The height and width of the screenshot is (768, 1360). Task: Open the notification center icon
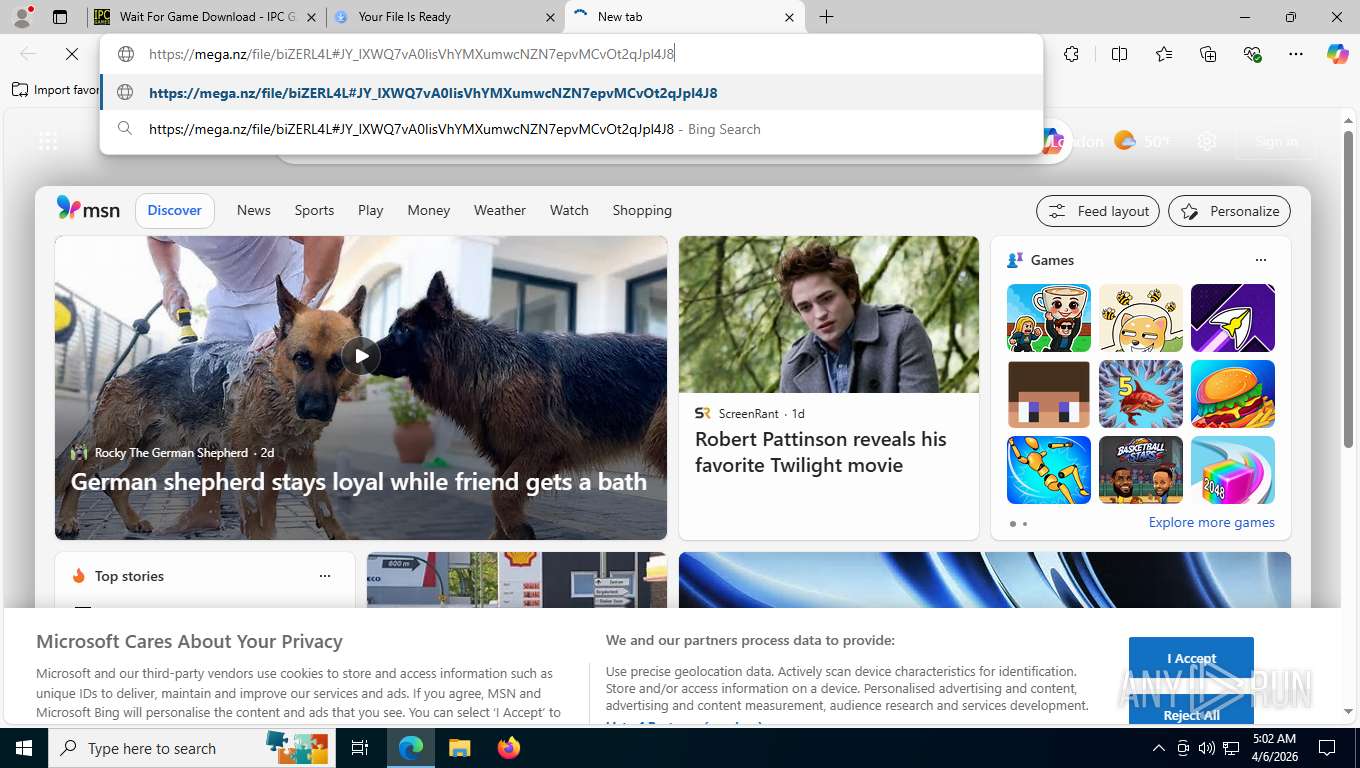(1327, 748)
